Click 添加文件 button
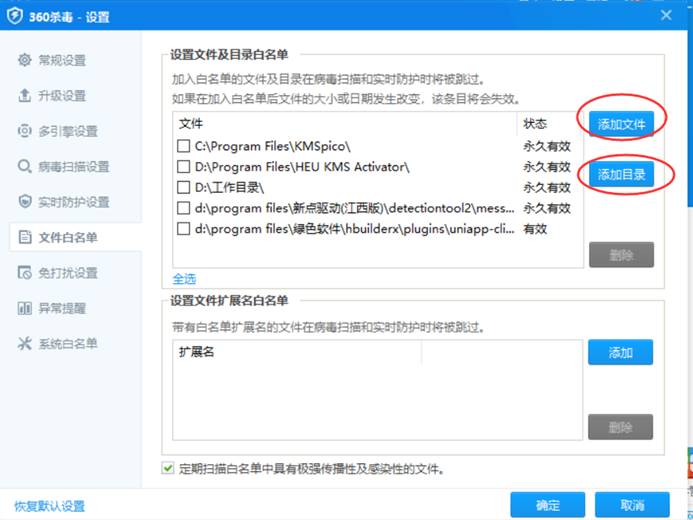The height and width of the screenshot is (520, 693). [621, 124]
